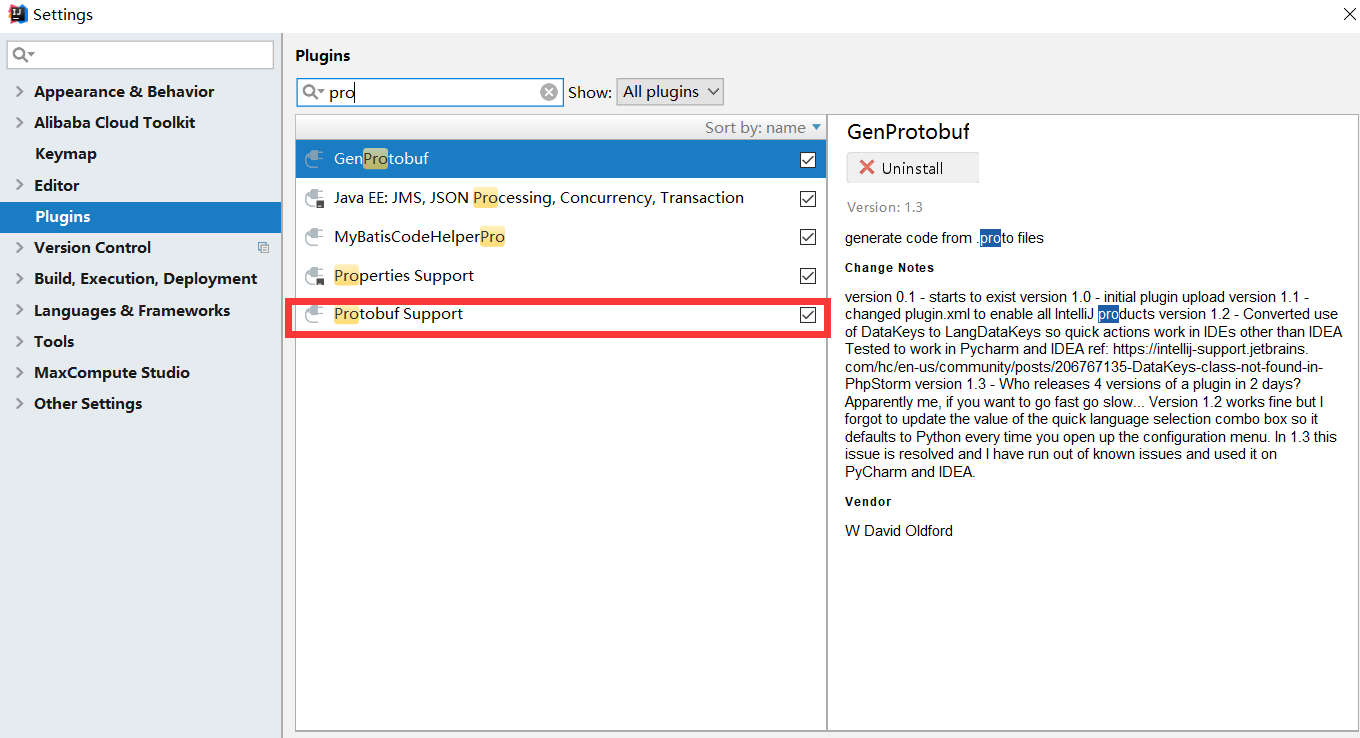
Task: Select the MyBatisCodeHelperPro plugin name
Action: (x=419, y=237)
